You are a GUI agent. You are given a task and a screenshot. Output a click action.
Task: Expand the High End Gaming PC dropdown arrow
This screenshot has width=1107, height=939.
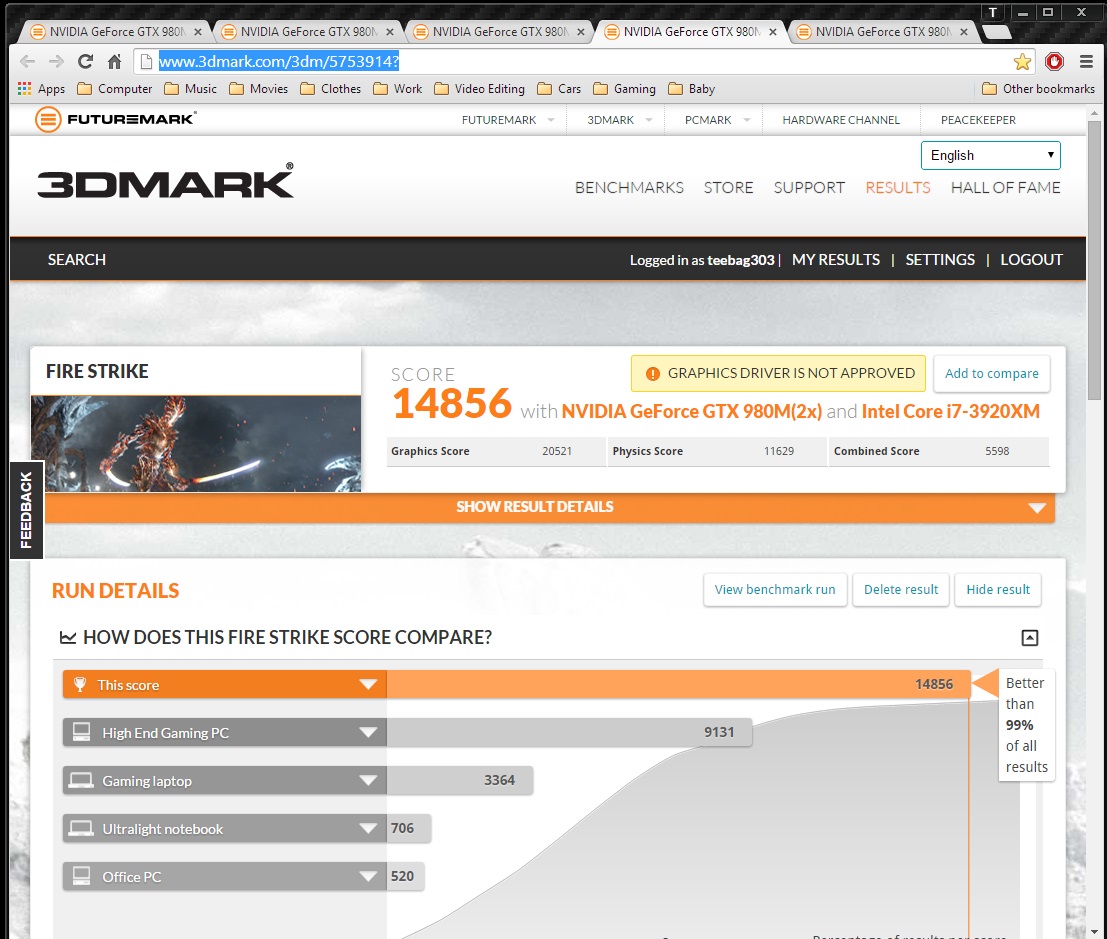368,732
